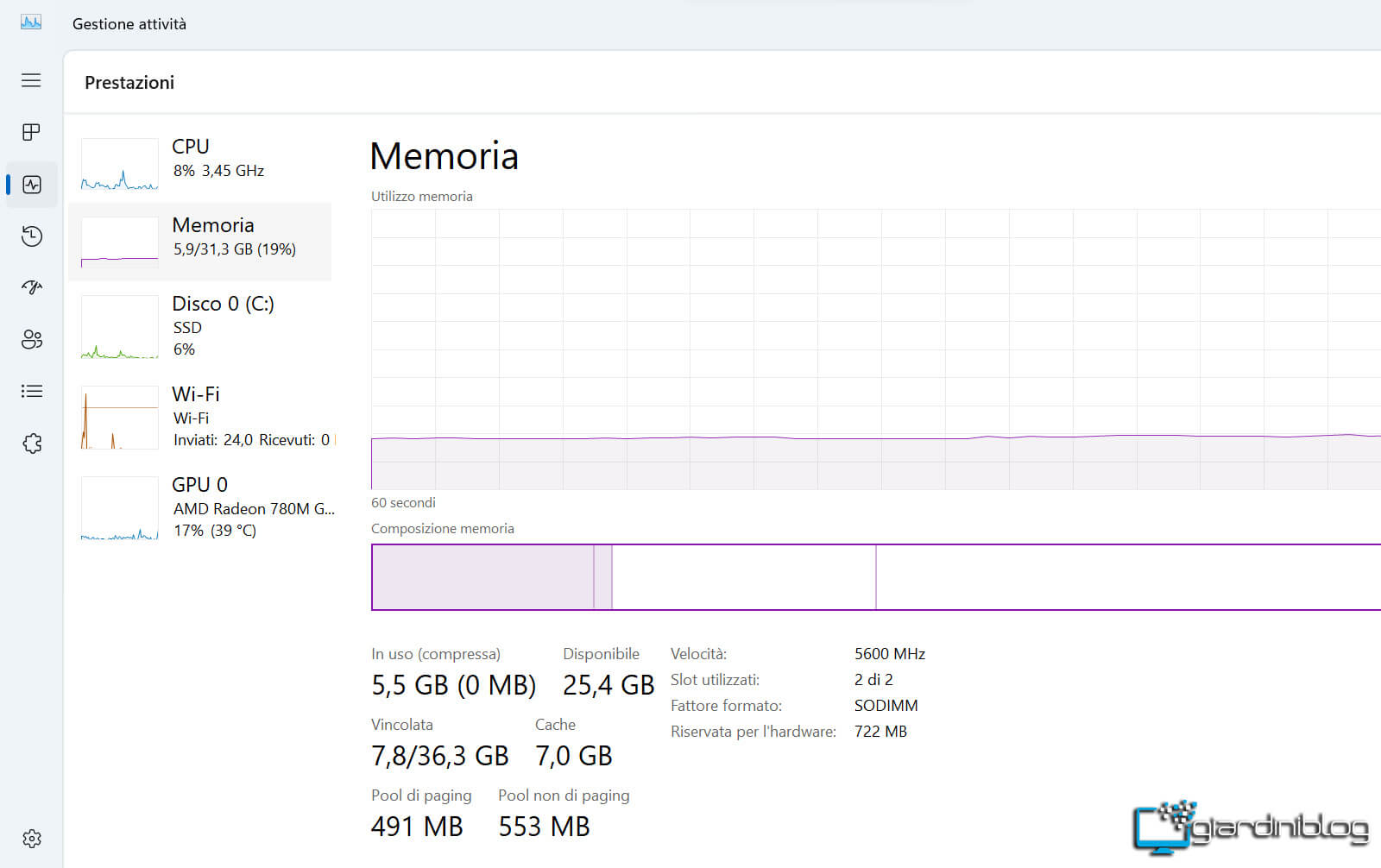Select the Wi-Fi performance entry
Viewport: 1381px width, 868px height.
200,417
